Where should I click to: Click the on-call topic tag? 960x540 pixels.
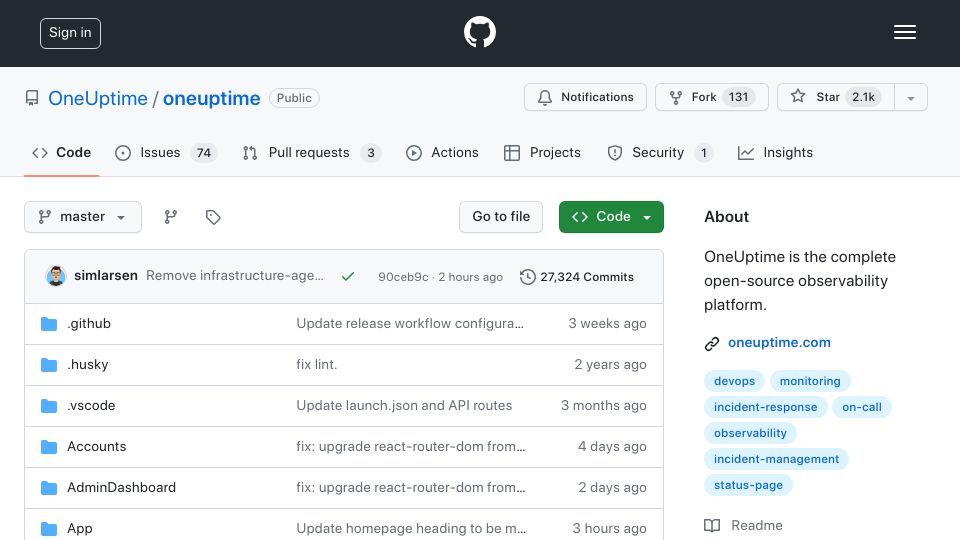tap(861, 407)
